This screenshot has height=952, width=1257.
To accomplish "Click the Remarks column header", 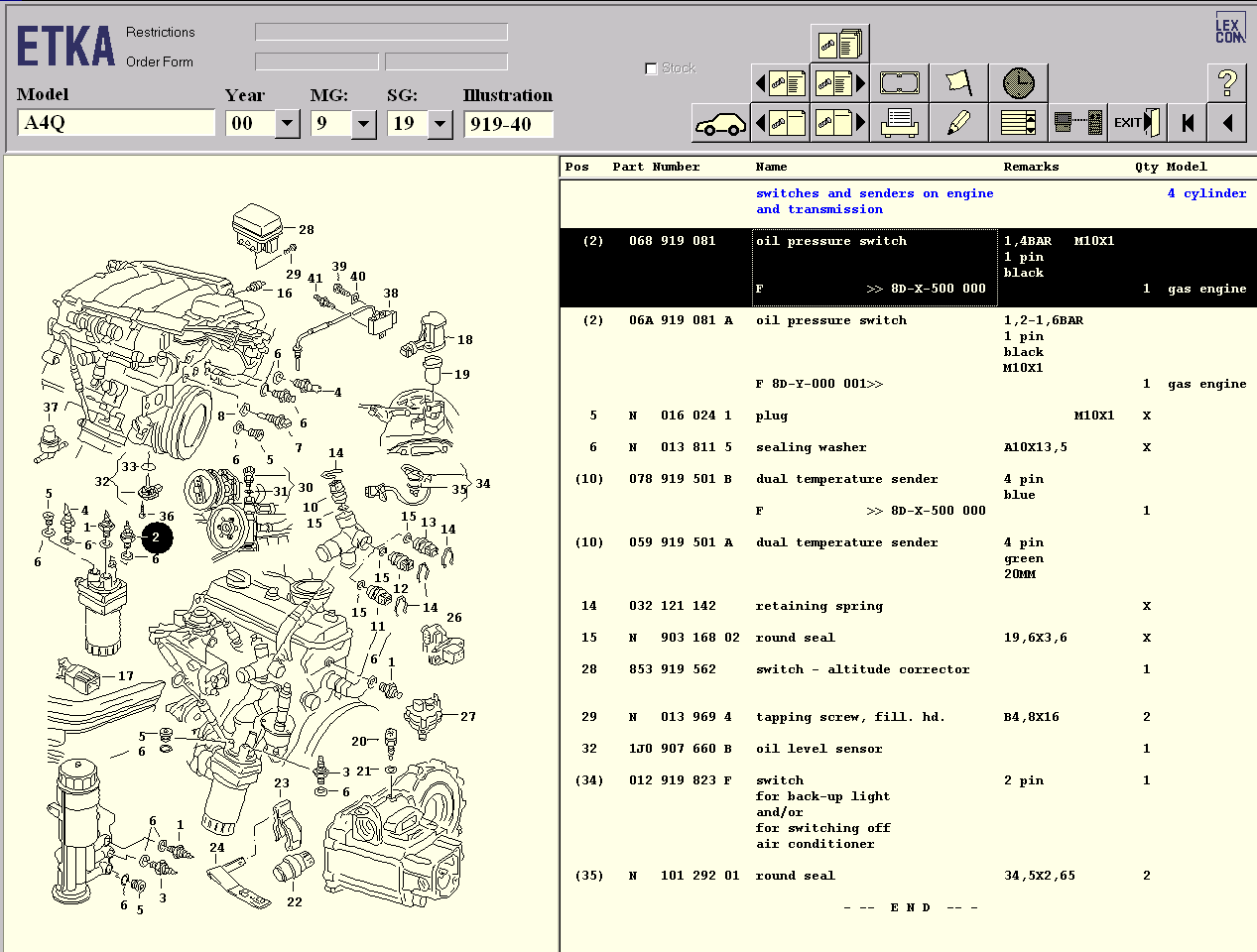I will tap(1031, 167).
